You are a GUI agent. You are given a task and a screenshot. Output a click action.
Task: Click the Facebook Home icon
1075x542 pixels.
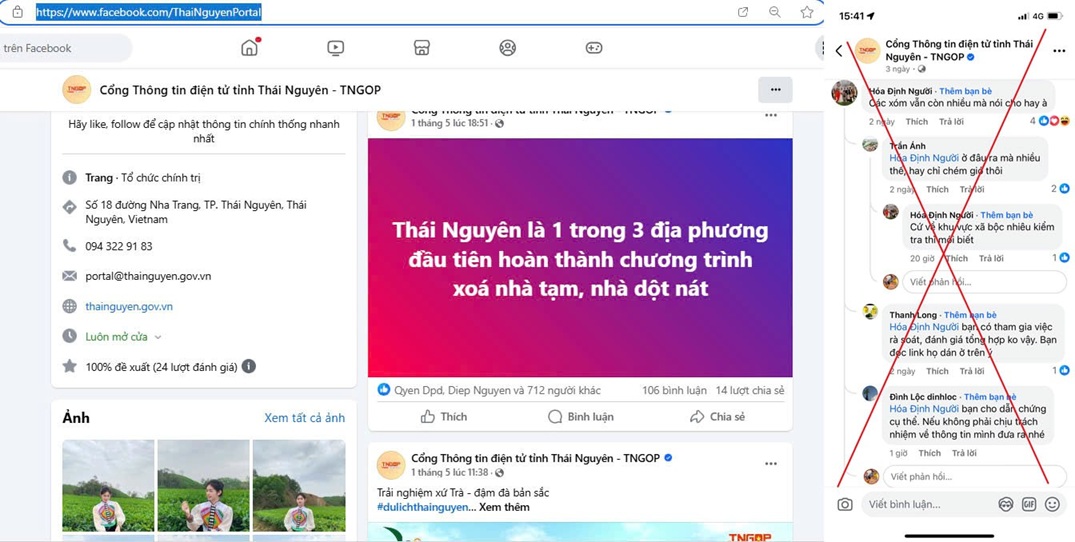(250, 48)
